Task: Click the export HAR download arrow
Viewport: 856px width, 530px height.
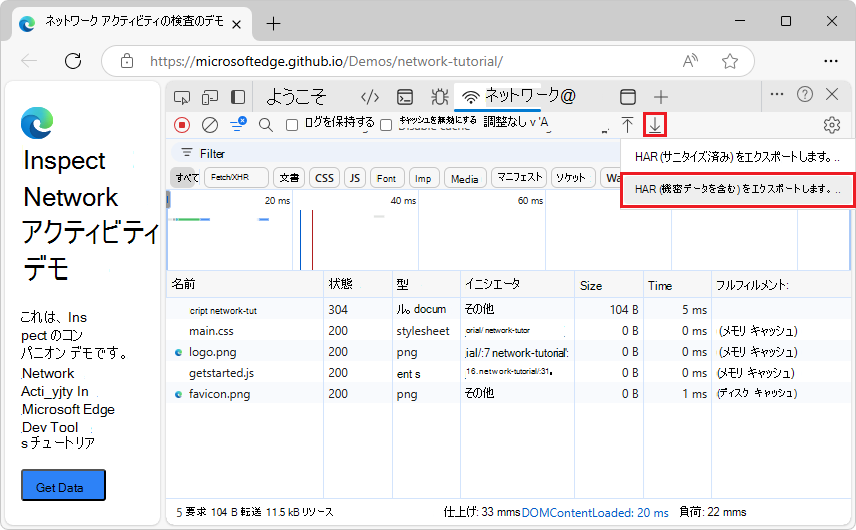Action: (x=655, y=125)
